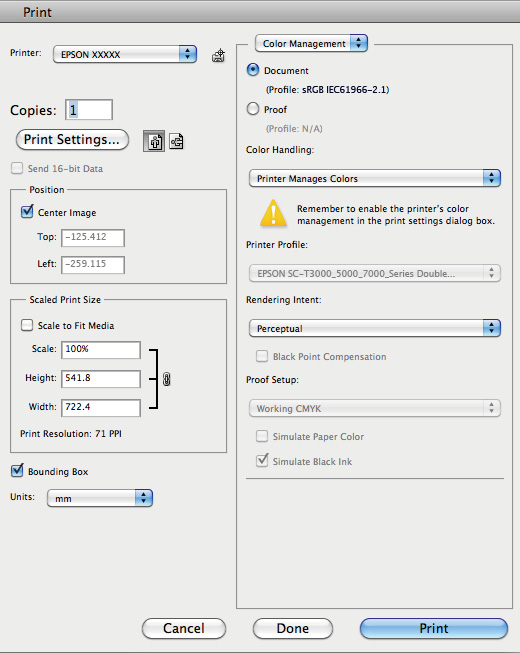
Task: Click the Copies input field
Action: coord(89,110)
